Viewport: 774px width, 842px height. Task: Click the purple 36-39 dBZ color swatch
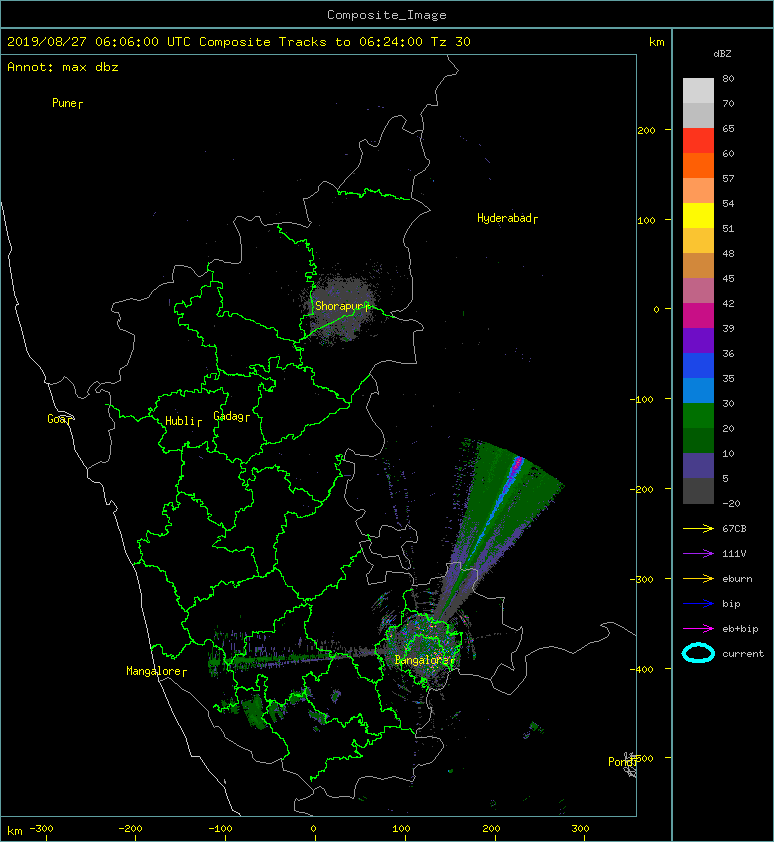click(x=698, y=341)
